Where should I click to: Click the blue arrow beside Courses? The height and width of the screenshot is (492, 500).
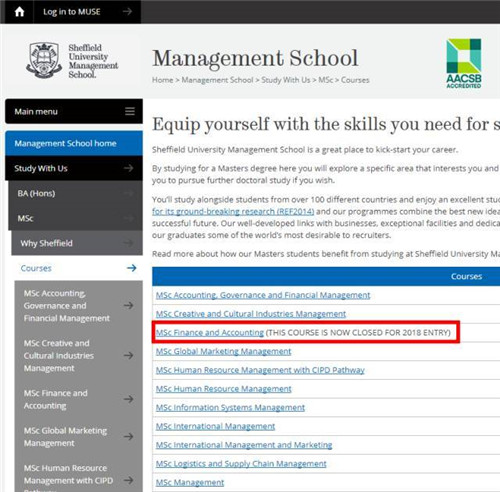(x=132, y=268)
